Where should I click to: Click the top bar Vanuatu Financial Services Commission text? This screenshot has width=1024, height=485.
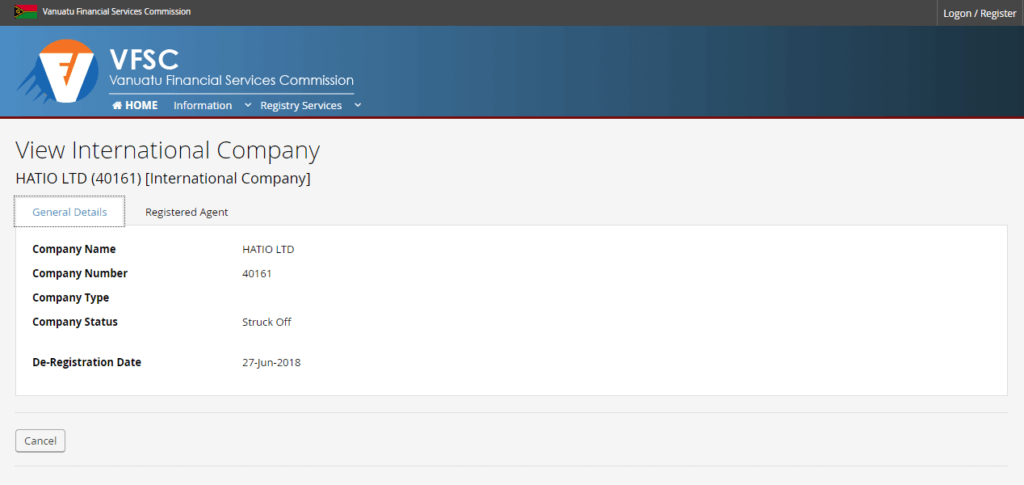pos(117,12)
